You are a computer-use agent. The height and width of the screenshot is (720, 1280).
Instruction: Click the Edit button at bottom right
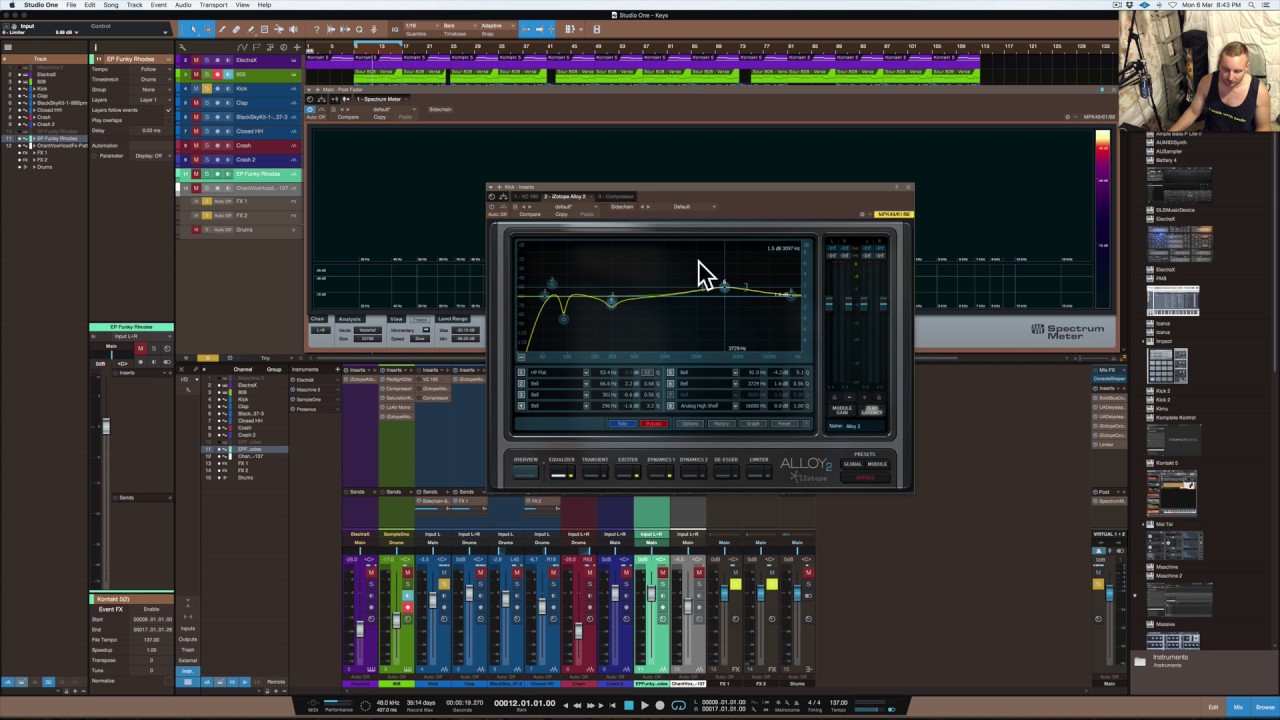click(1213, 707)
